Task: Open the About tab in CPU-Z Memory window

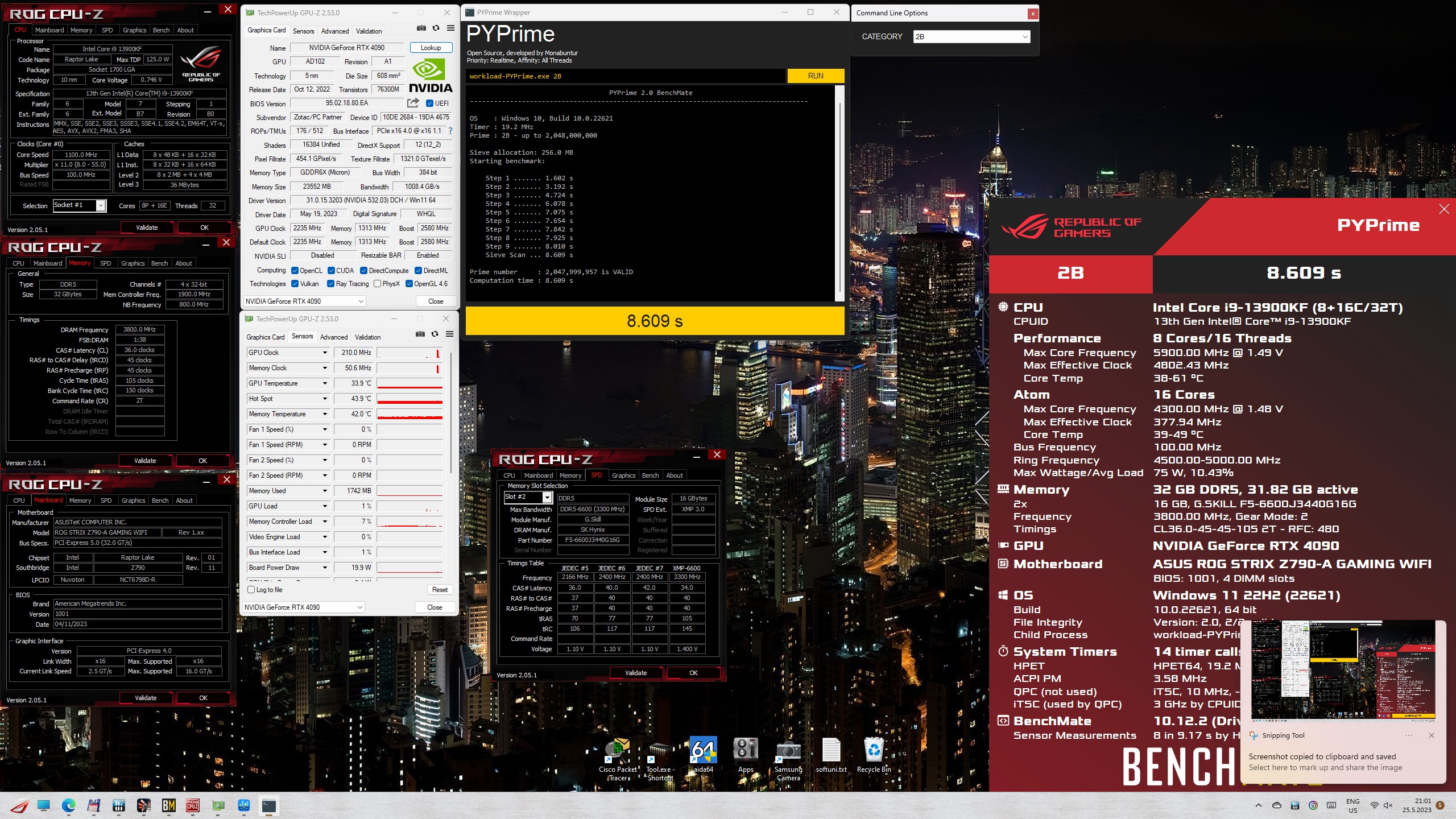Action: click(x=183, y=263)
